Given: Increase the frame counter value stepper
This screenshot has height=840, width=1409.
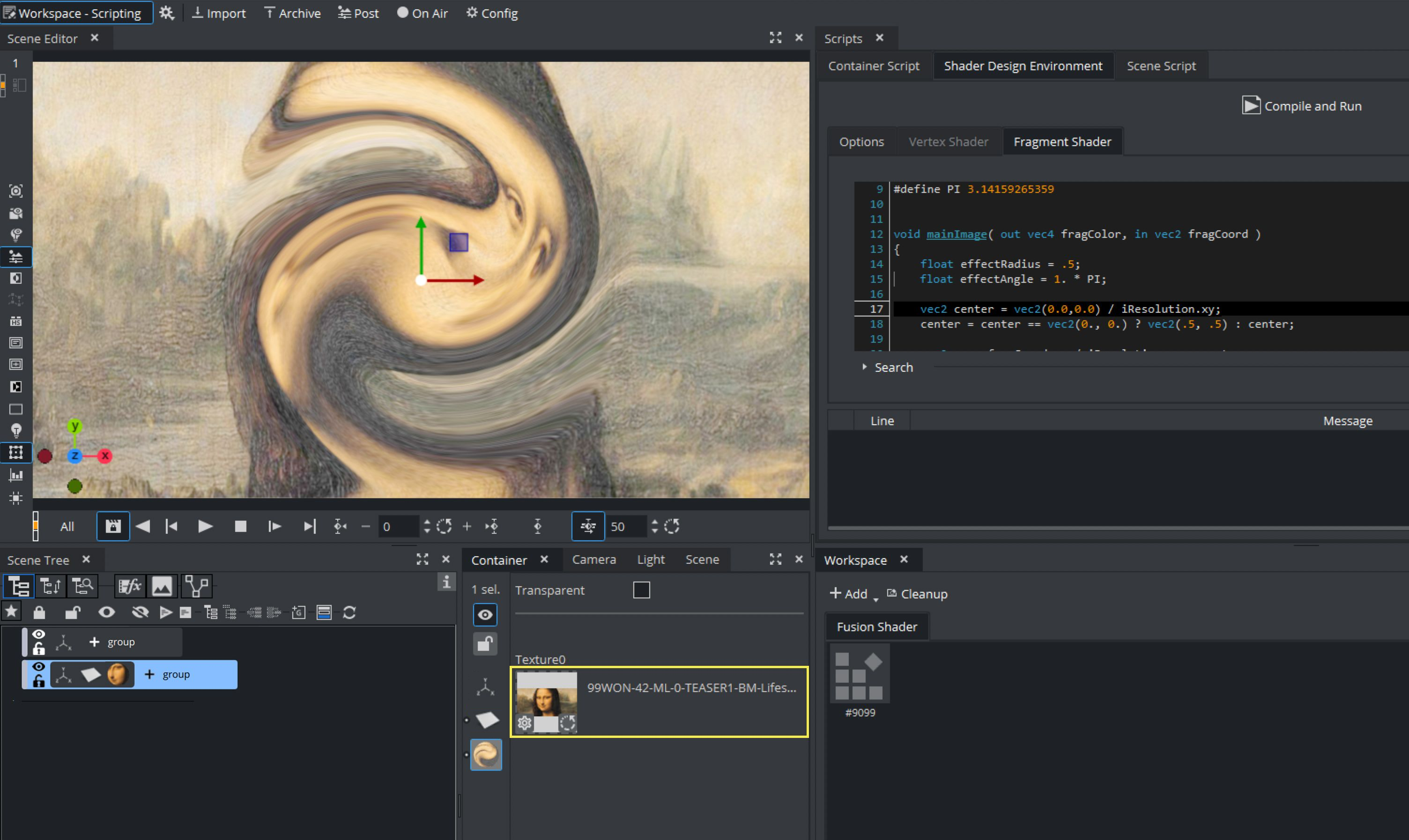Looking at the screenshot, I should (x=427, y=522).
